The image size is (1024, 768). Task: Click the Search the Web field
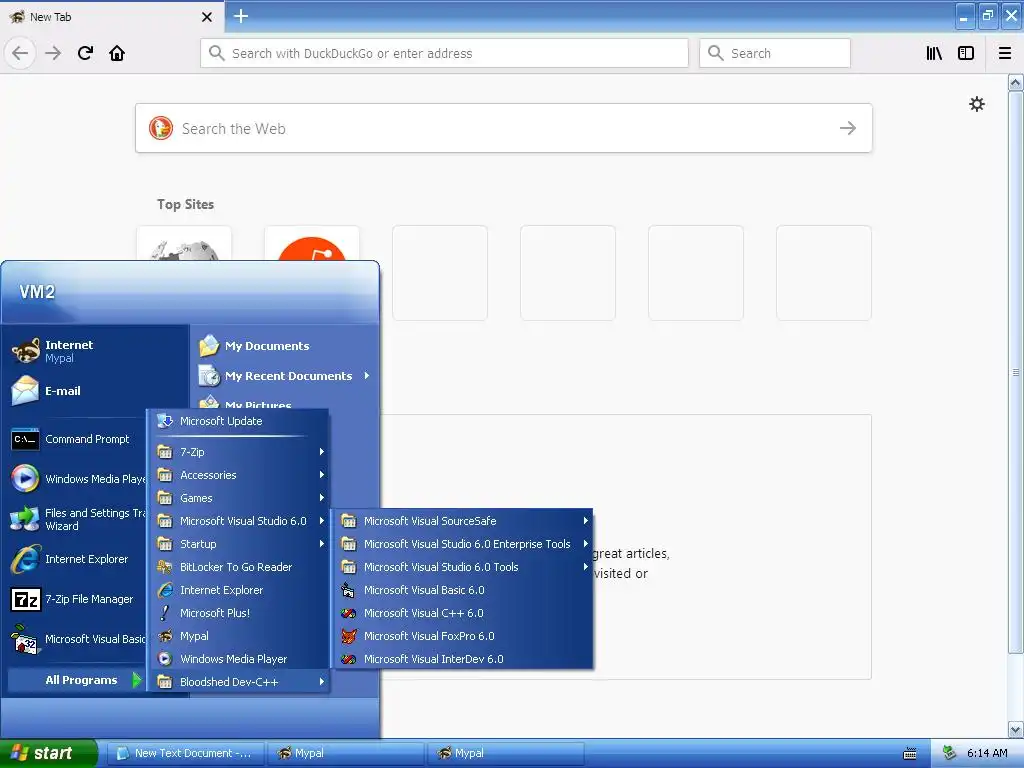point(504,128)
